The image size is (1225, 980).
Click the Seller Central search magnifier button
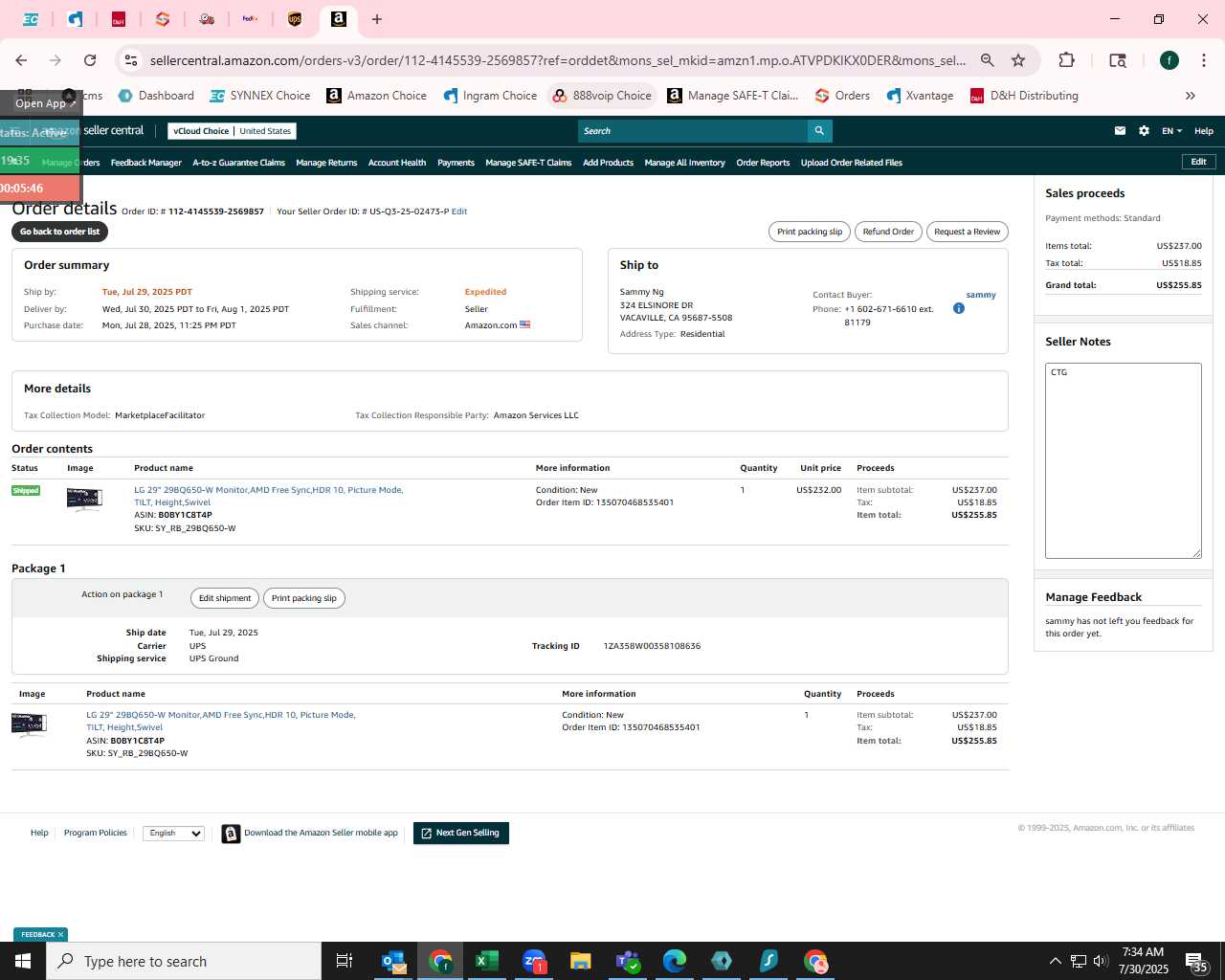(819, 131)
